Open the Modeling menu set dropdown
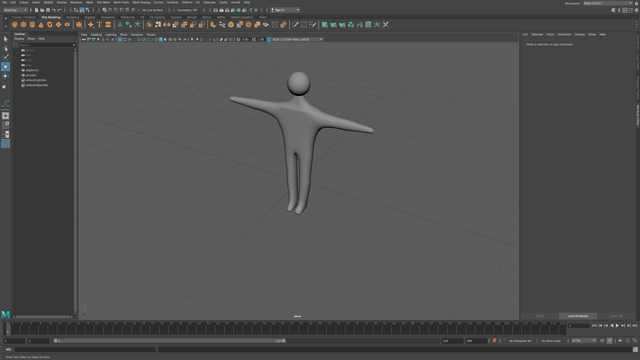Viewport: 640px width, 360px height. tap(15, 10)
